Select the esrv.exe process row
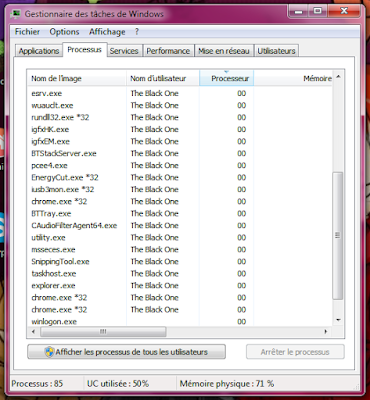This screenshot has height=400, width=370. click(x=180, y=93)
